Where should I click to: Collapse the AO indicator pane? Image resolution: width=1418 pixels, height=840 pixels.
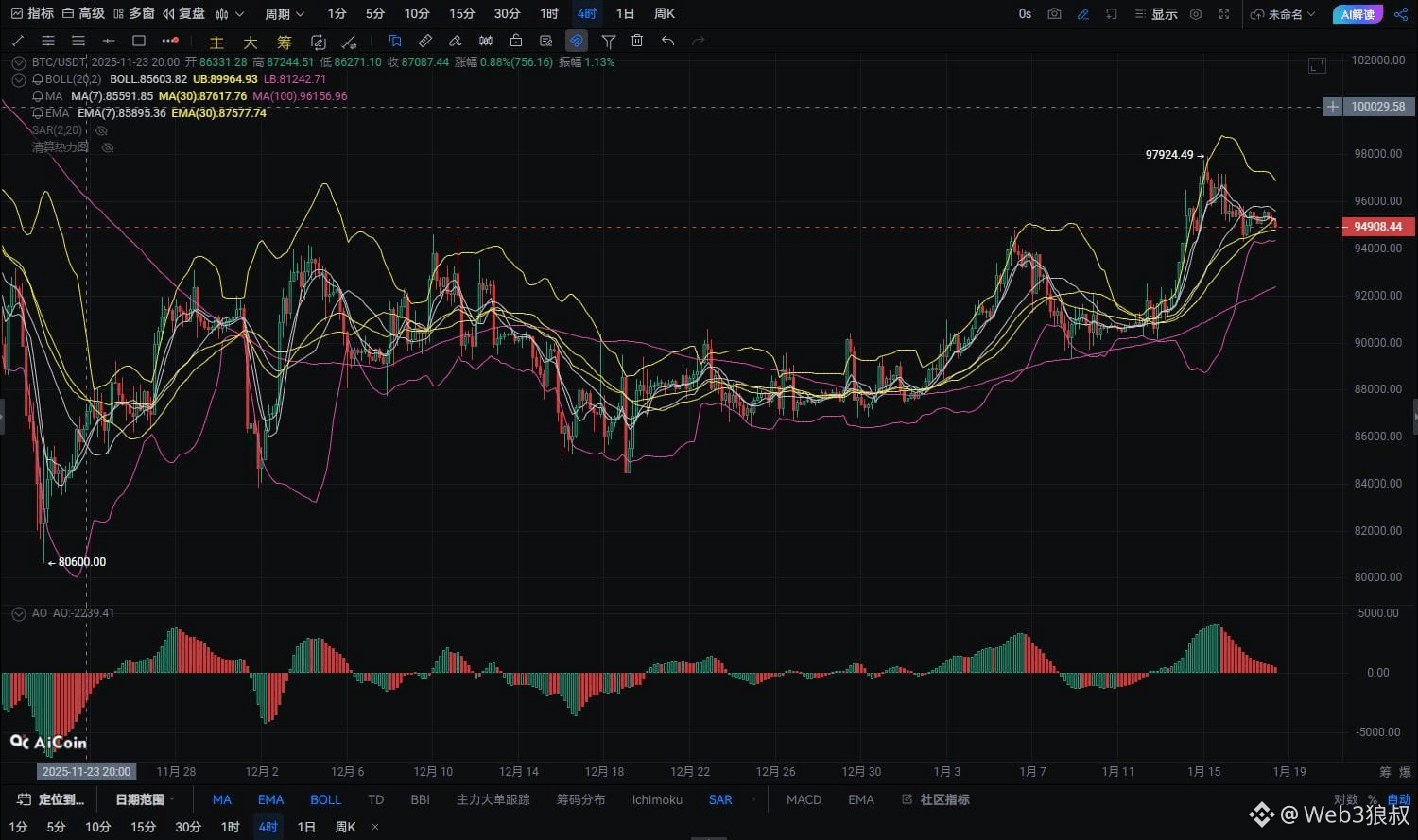(18, 613)
